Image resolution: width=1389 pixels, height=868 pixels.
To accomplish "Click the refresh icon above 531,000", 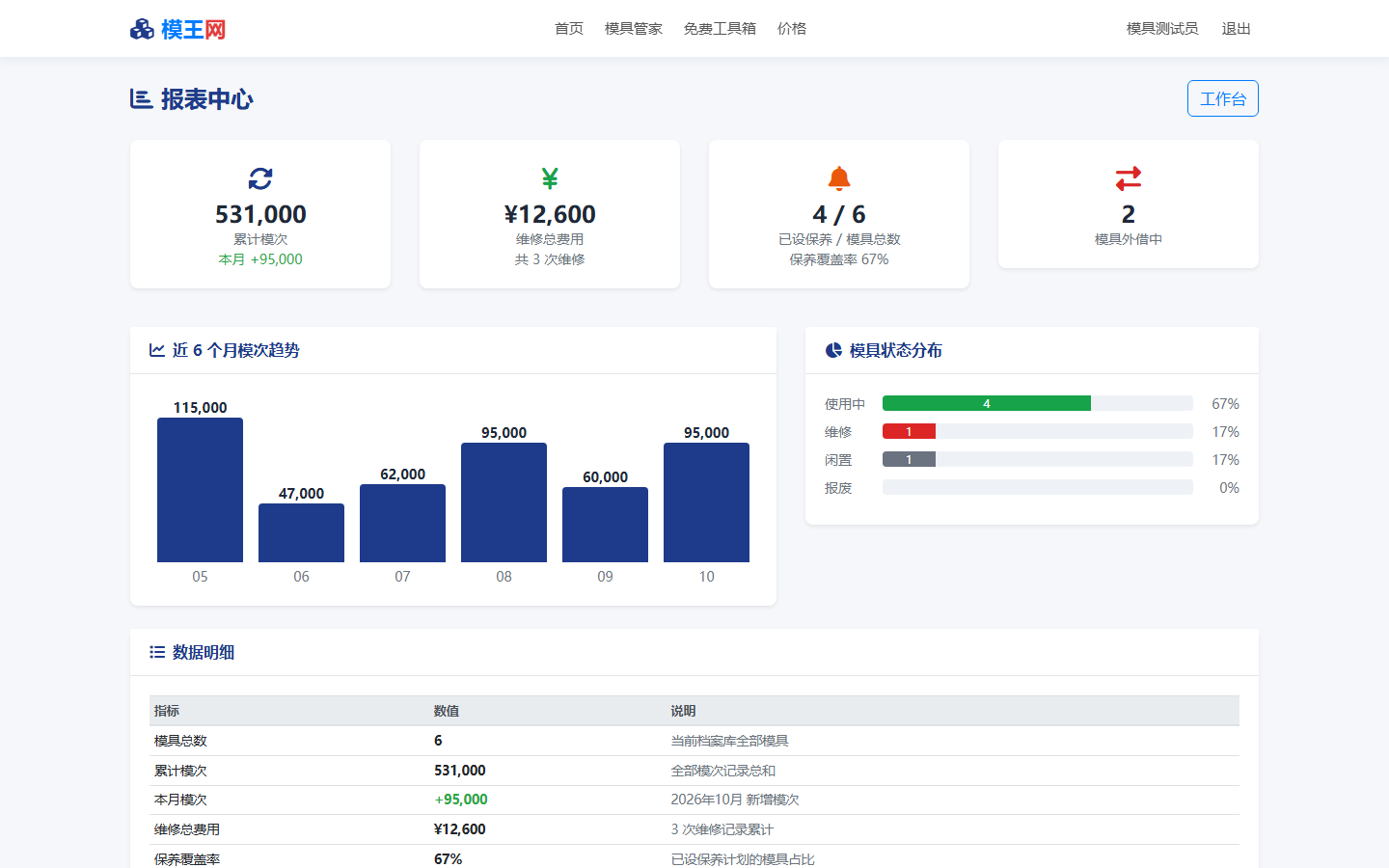I will 260,178.
